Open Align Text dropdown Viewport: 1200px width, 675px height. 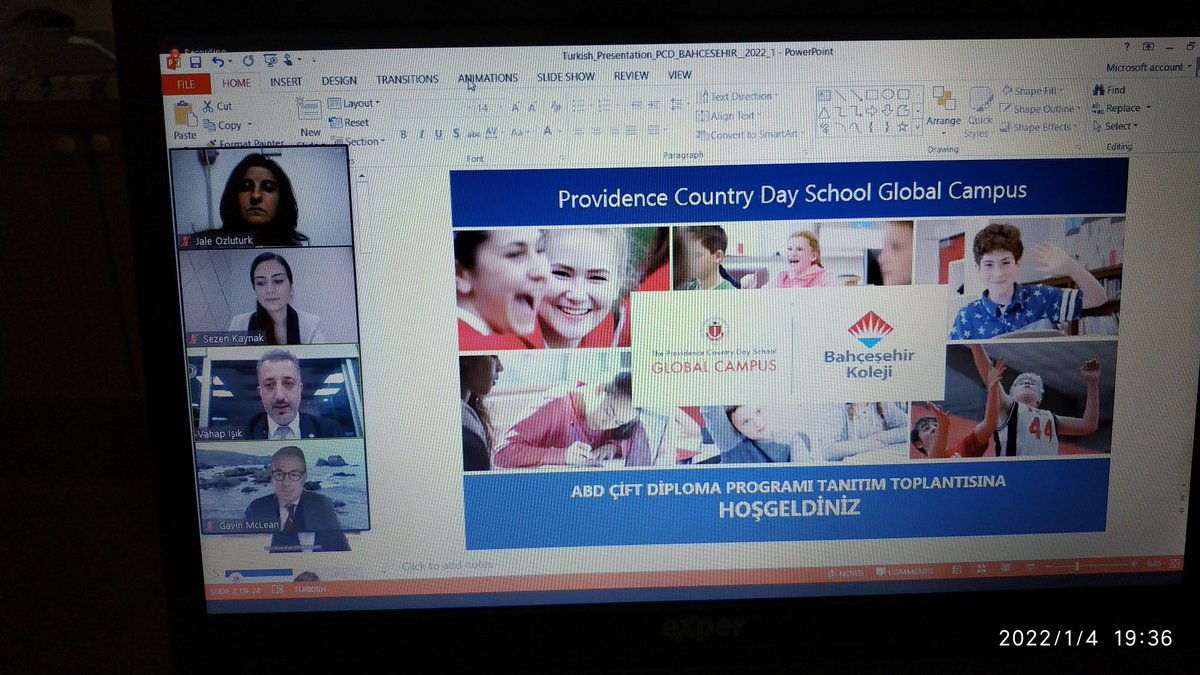[730, 116]
